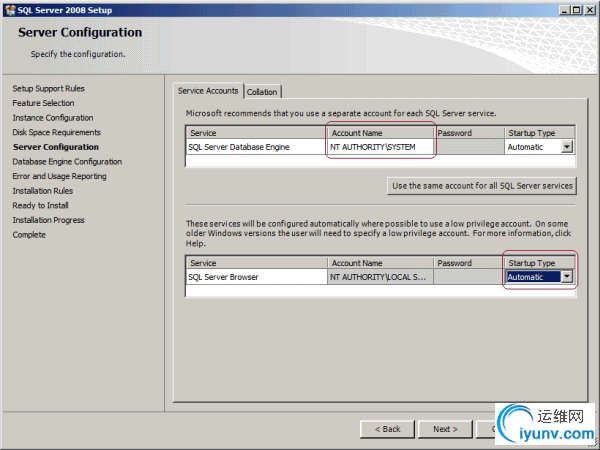
Task: Click Installation Progress step
Action: point(48,220)
